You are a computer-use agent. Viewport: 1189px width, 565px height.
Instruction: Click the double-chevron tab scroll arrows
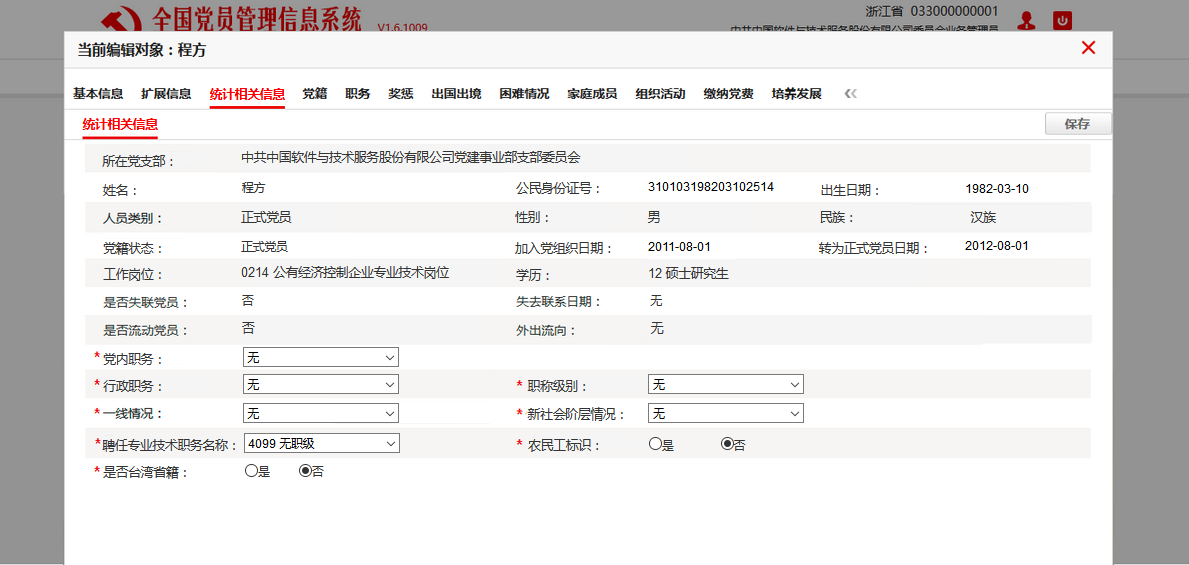[x=850, y=94]
